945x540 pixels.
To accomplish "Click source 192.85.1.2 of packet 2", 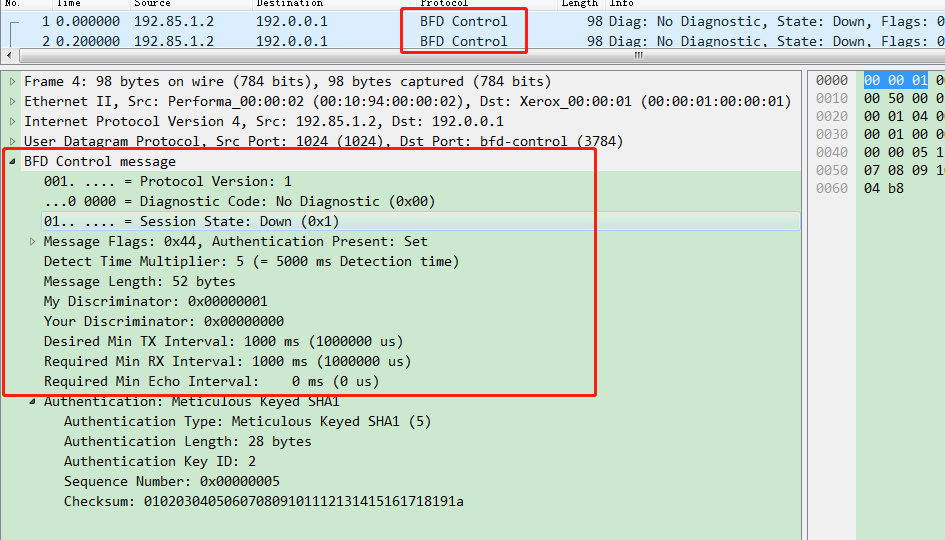I will (174, 41).
